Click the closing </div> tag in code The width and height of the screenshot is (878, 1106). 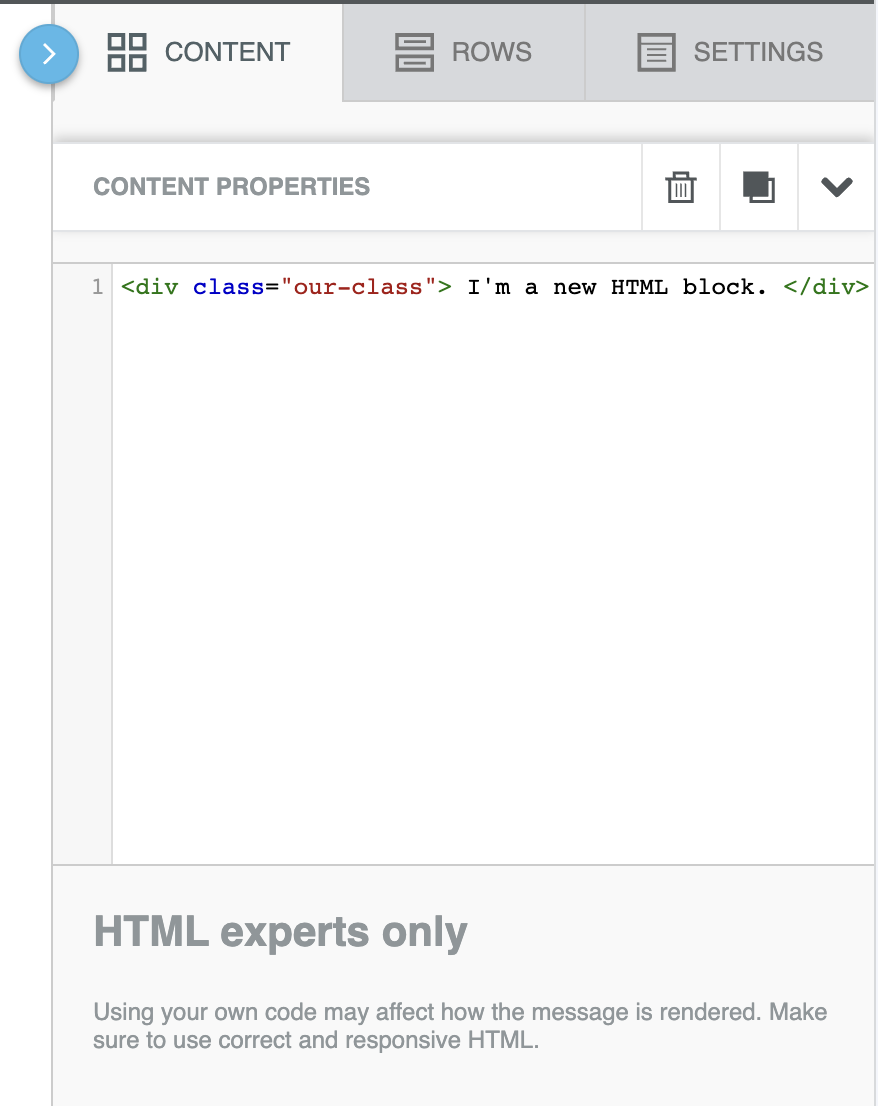826,287
